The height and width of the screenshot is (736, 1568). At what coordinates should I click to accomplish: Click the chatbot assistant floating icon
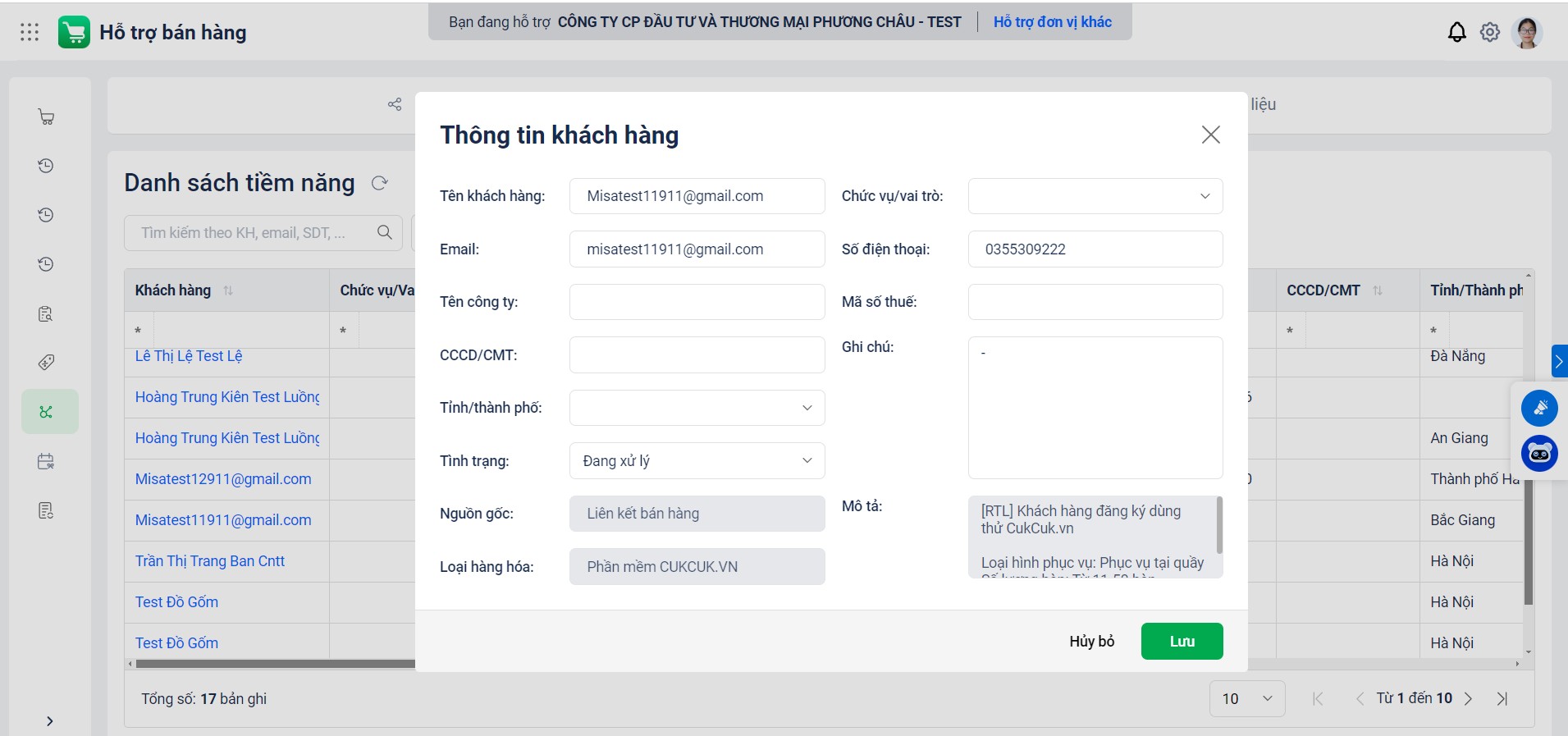1539,453
